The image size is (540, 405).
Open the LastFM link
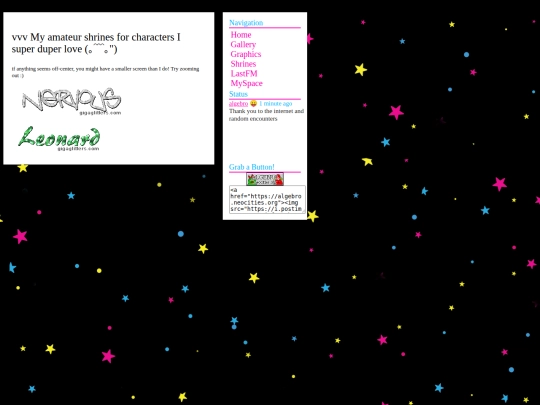tap(244, 73)
